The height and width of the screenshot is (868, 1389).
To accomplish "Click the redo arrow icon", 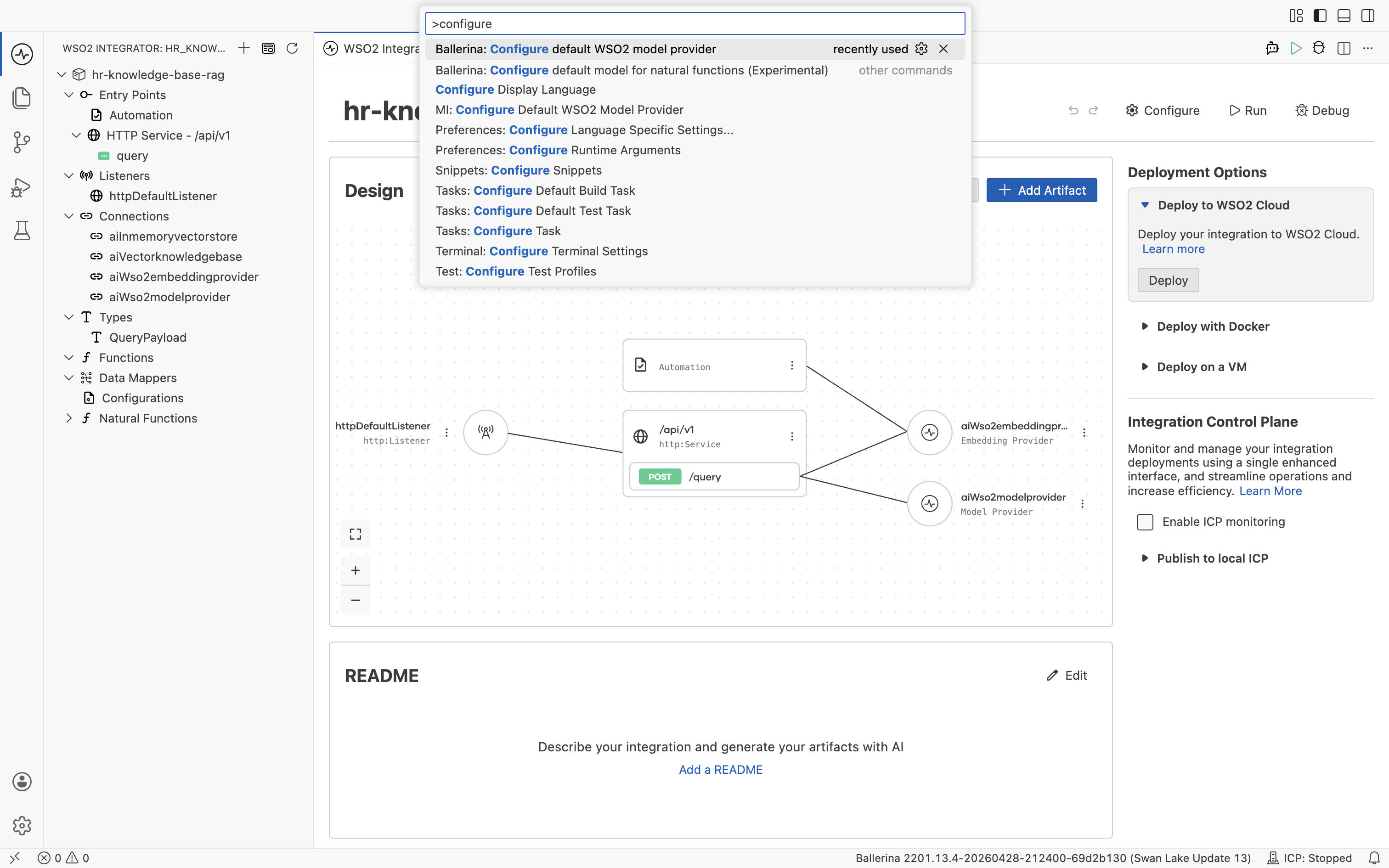I will coord(1093,110).
